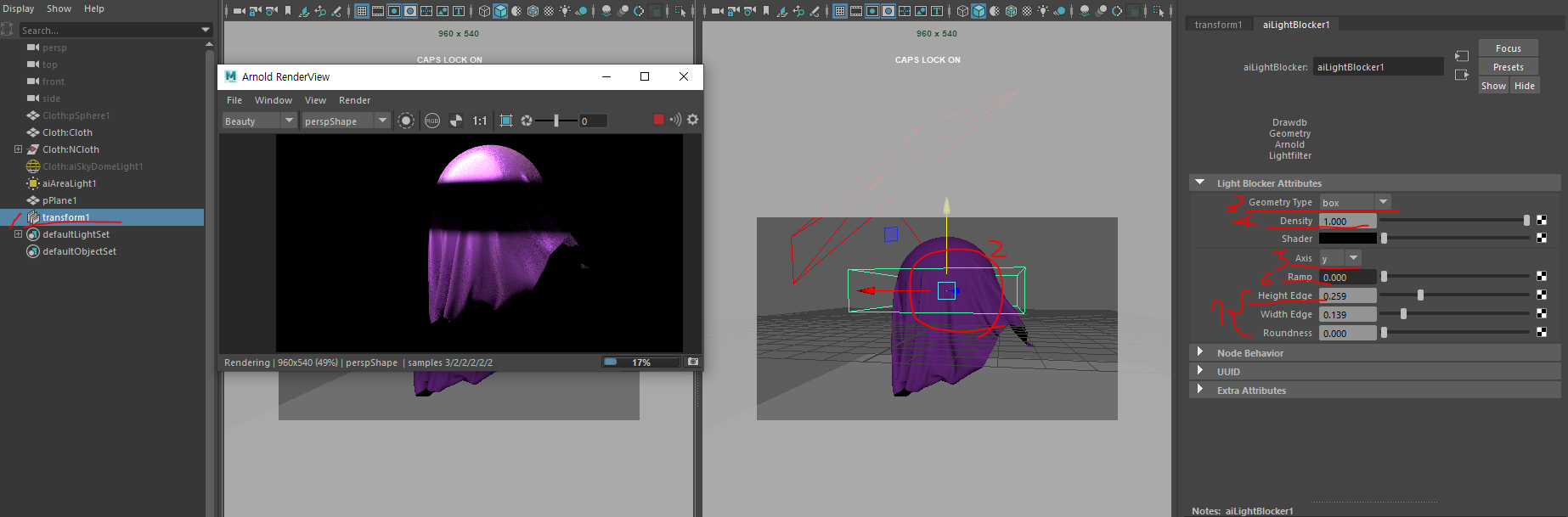Click Grease Pencil icon in left viewport toolbar
Screen dimensions: 1568x517
[336, 11]
